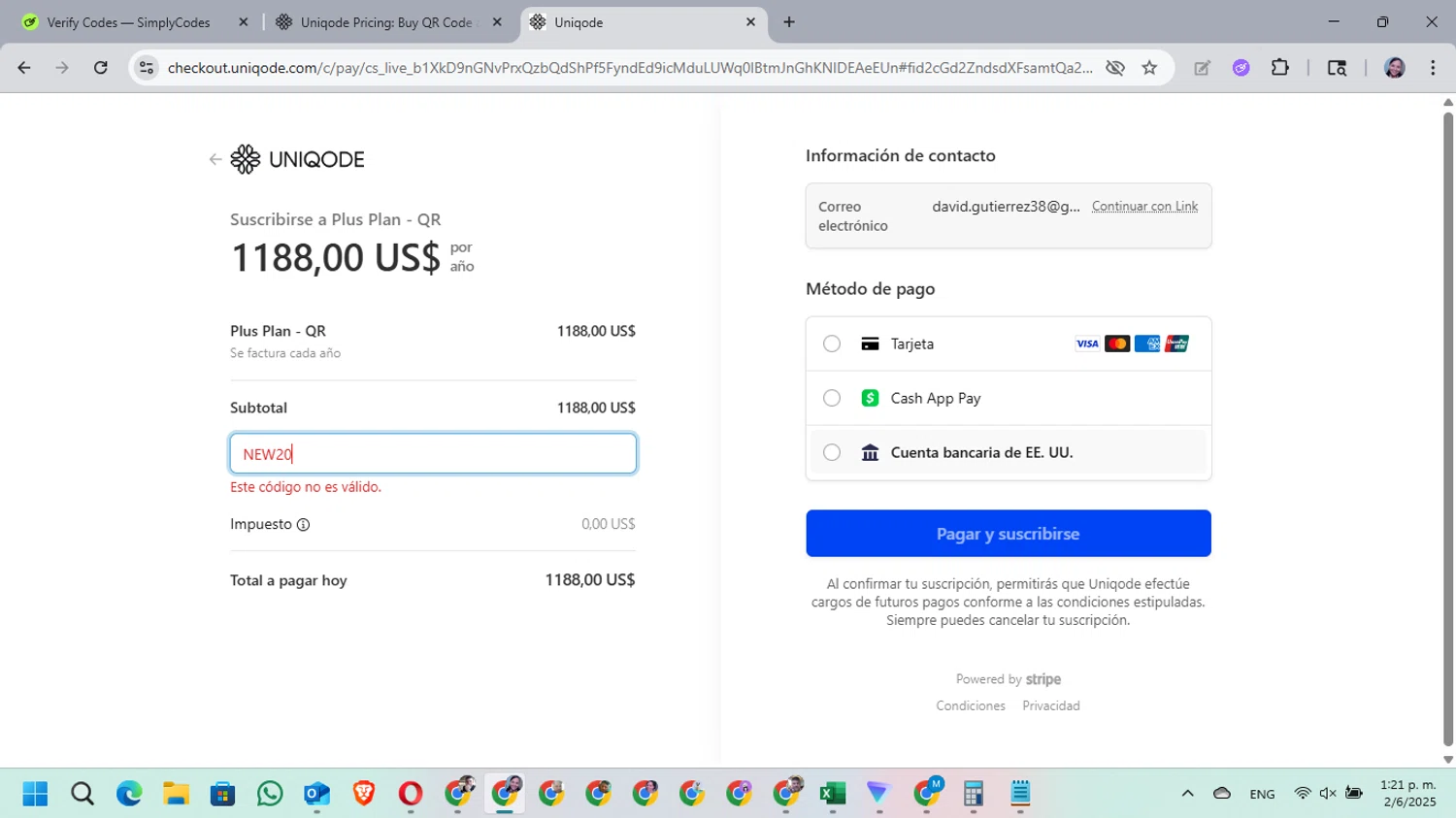Viewport: 1456px width, 818px height.
Task: Click the Pagar y suscribirse button
Action: pyautogui.click(x=1009, y=534)
